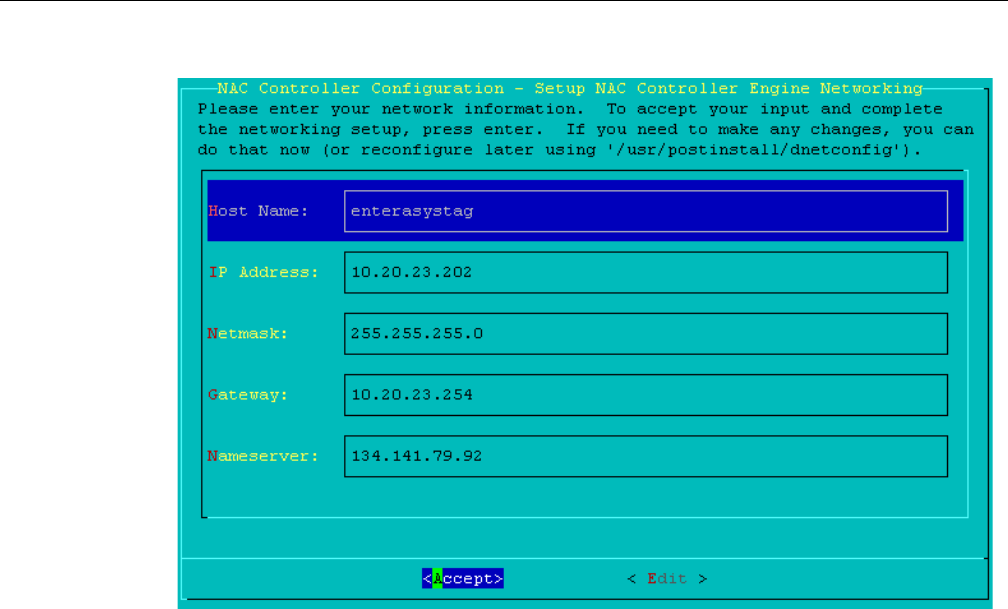Image resolution: width=1008 pixels, height=609 pixels.
Task: Click the Nameserver label
Action: pos(264,457)
